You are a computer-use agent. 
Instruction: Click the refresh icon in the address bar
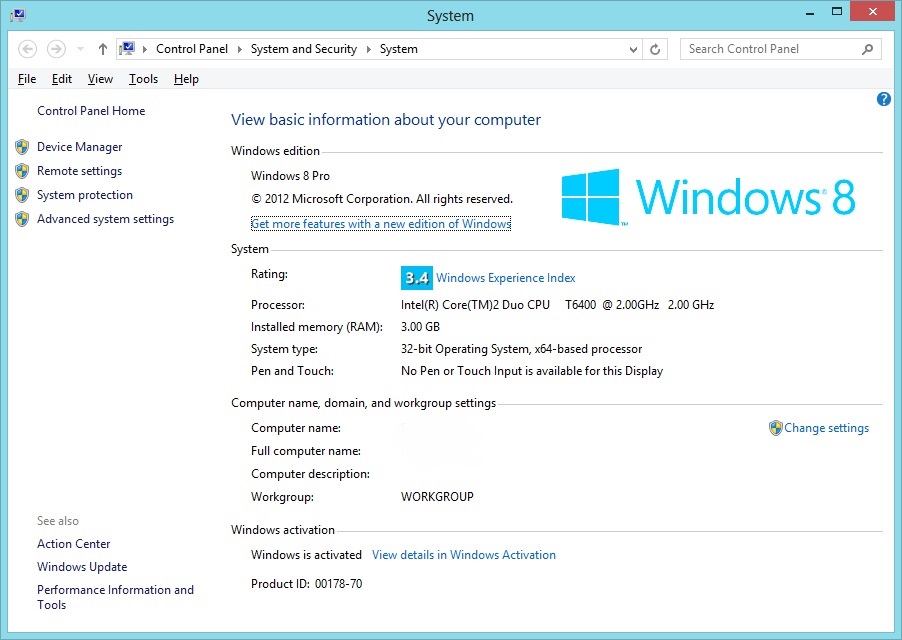click(x=655, y=48)
